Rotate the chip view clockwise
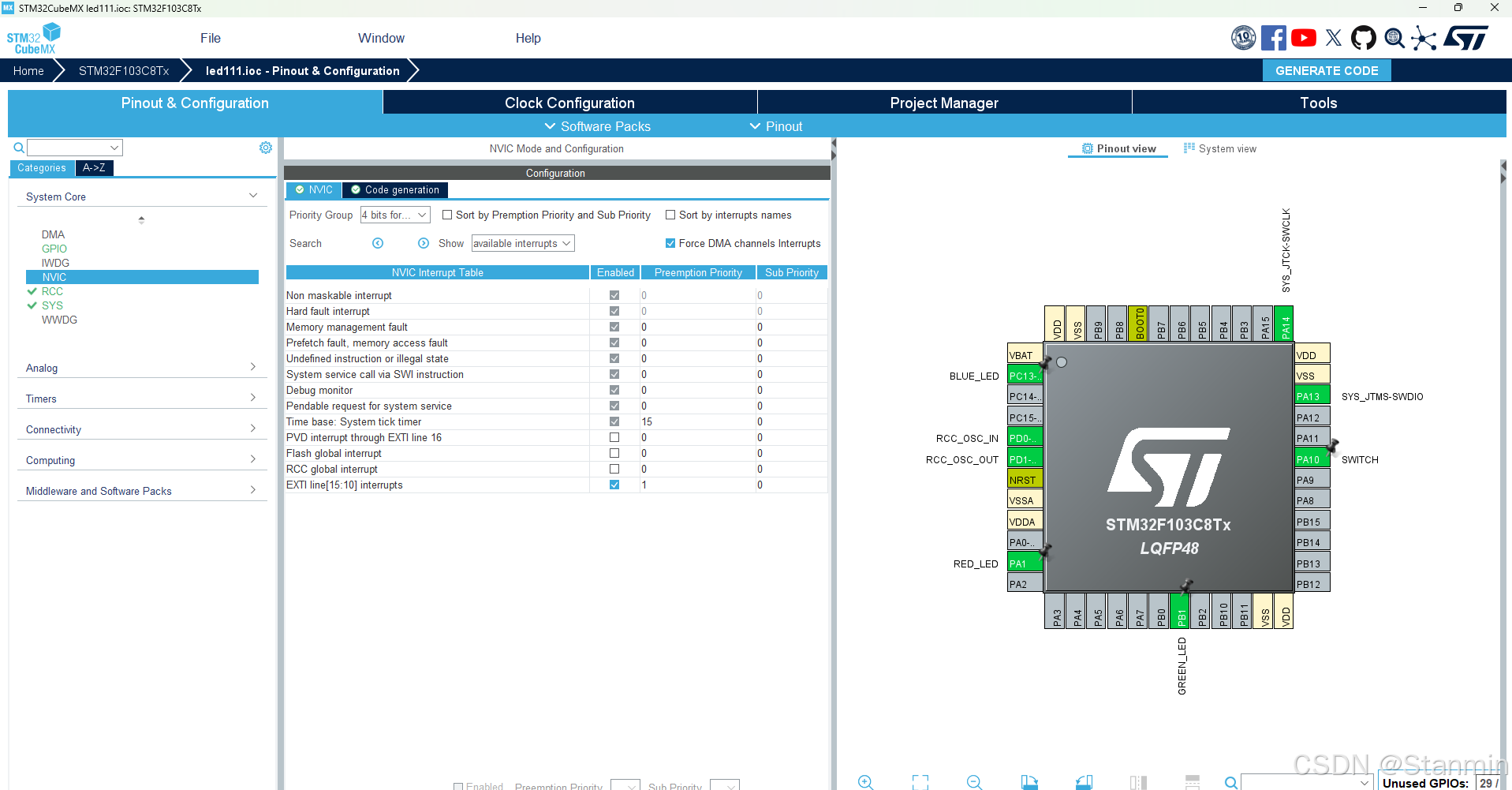 click(1029, 782)
